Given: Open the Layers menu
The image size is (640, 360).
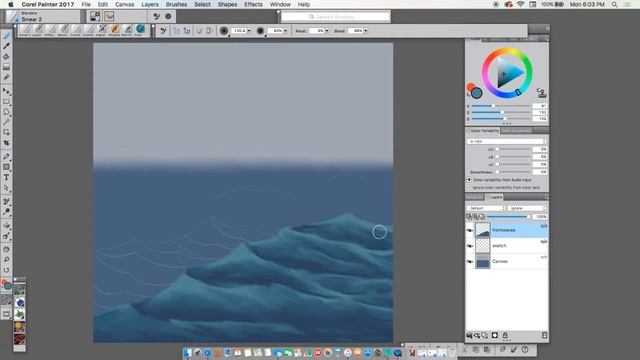Looking at the screenshot, I should pos(150,4).
